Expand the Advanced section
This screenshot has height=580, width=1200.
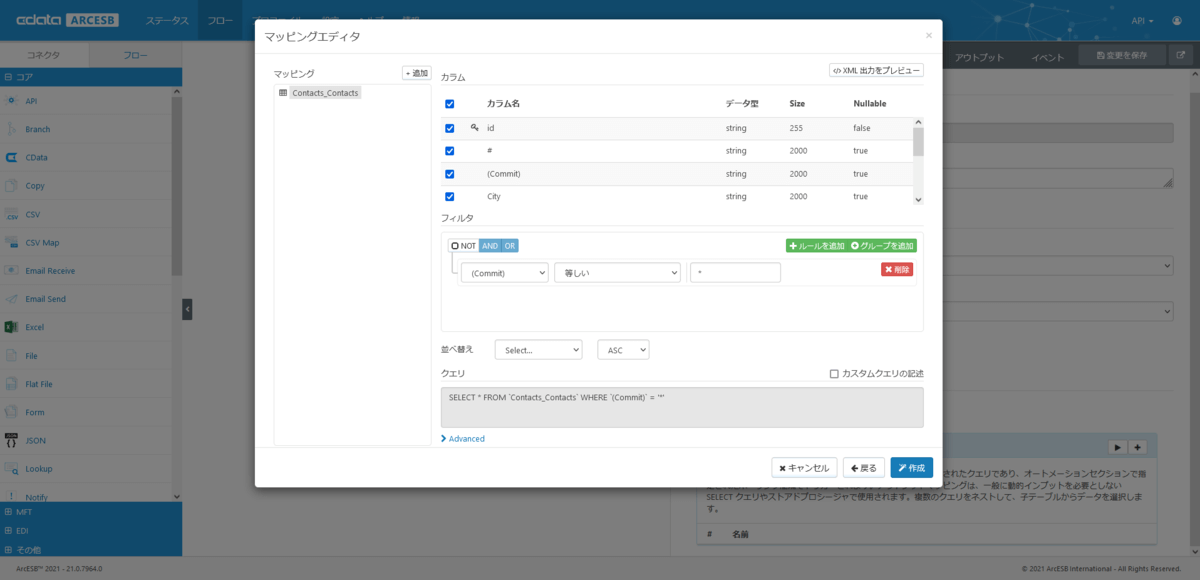(463, 439)
